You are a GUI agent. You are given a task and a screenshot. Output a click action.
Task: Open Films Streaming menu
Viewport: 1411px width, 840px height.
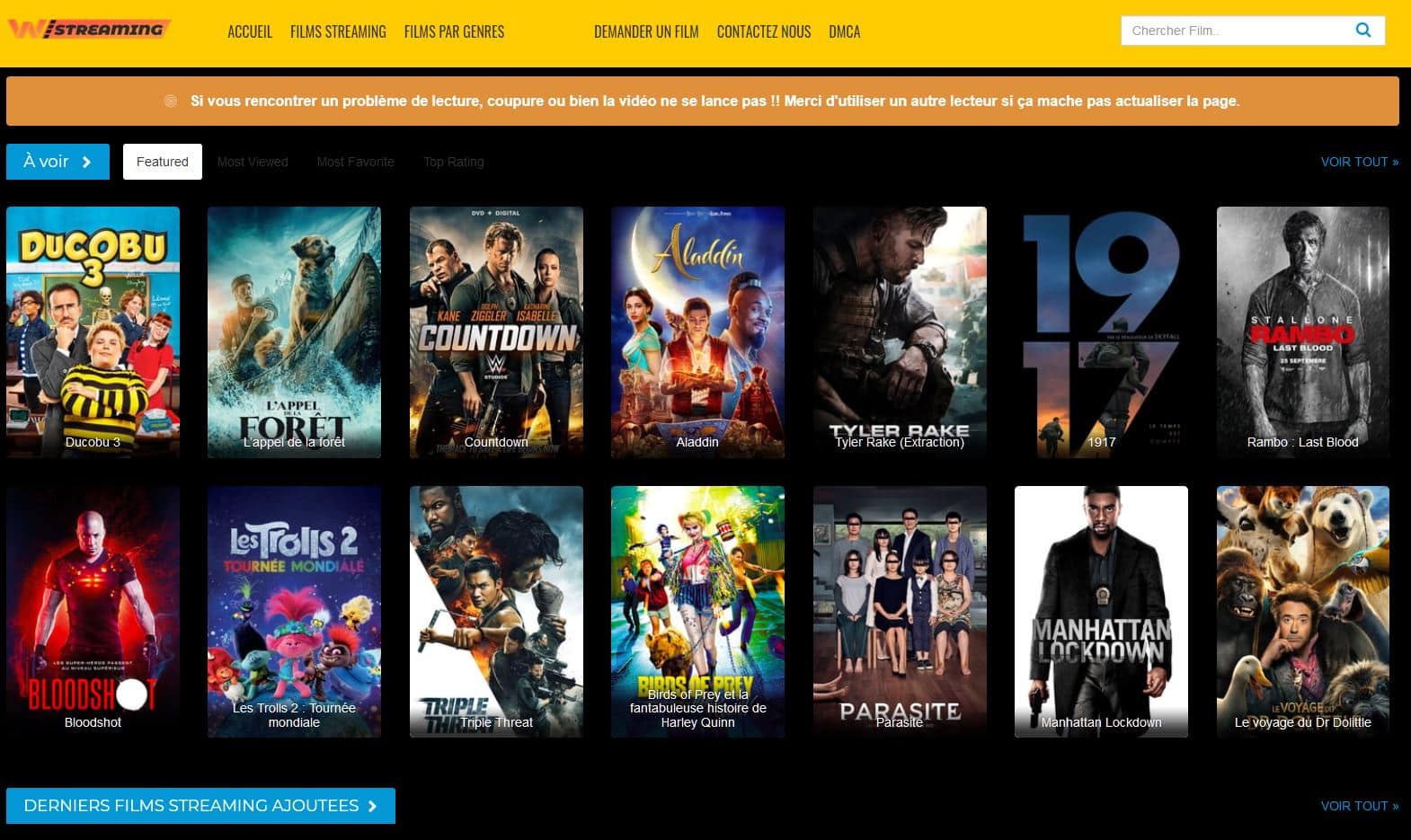point(338,32)
